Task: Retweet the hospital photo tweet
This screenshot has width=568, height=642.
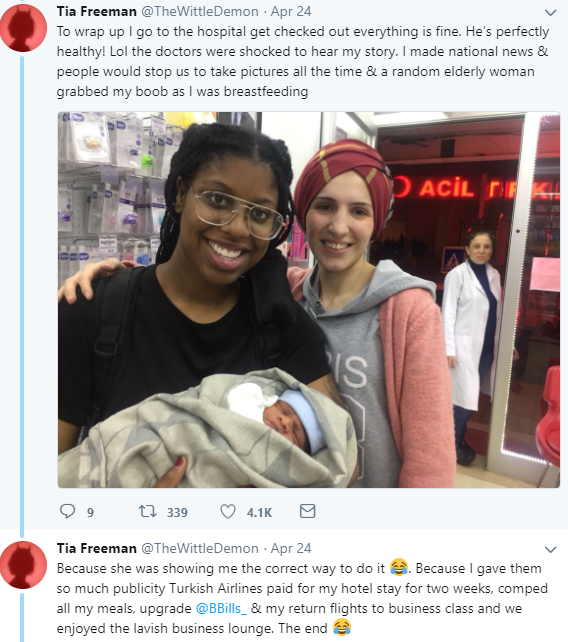Action: [147, 511]
